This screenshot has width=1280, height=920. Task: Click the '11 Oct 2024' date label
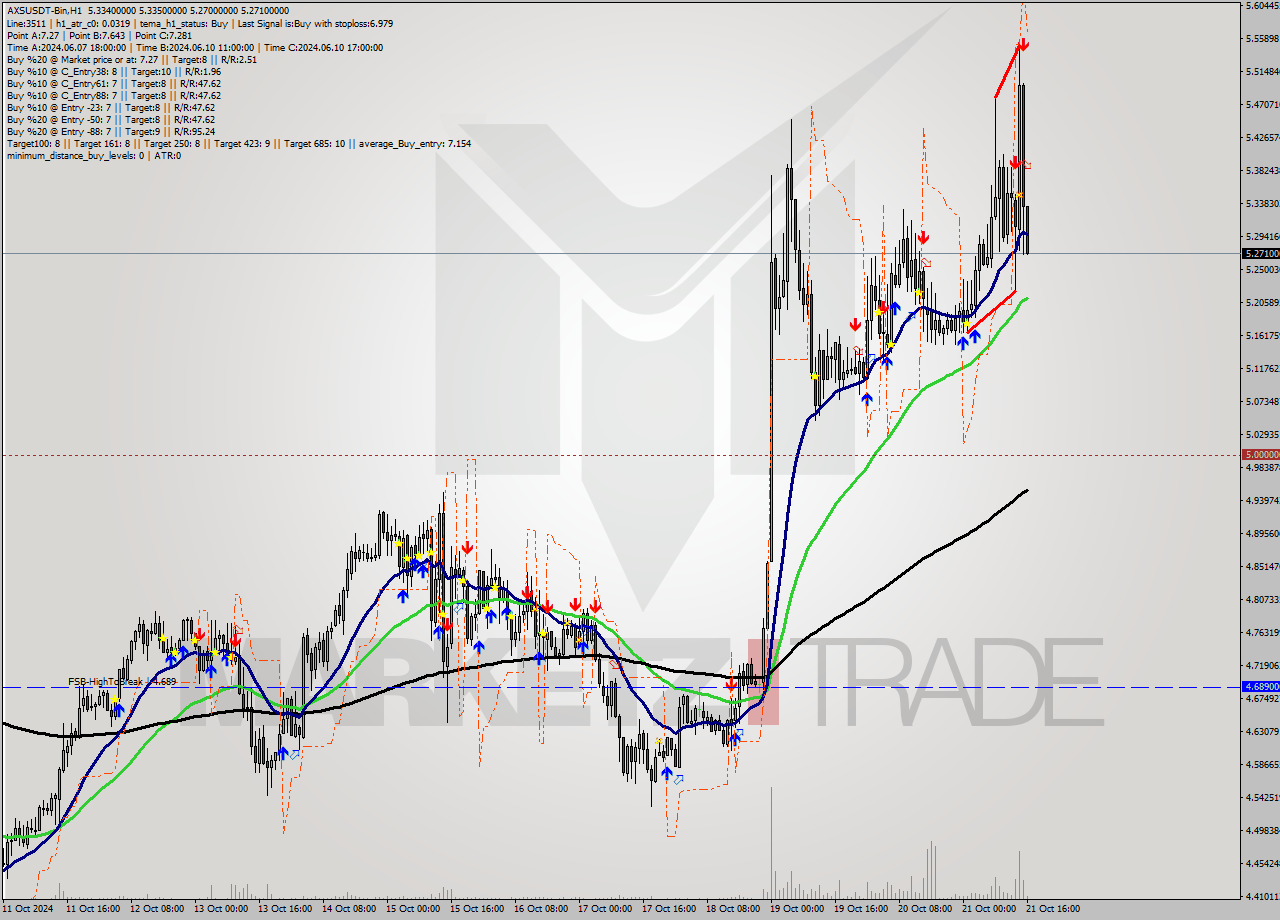pos(26,909)
